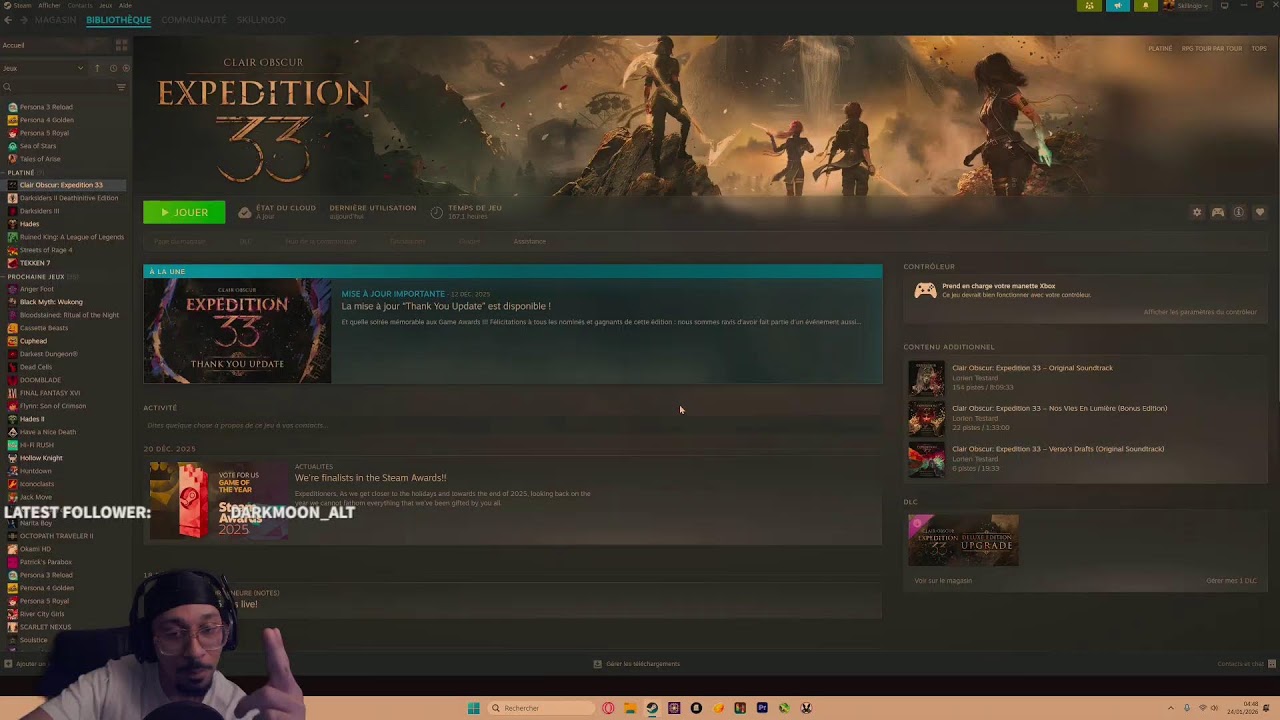The image size is (1280, 720).
Task: Click Steam icon in the taskbar
Action: click(x=652, y=708)
